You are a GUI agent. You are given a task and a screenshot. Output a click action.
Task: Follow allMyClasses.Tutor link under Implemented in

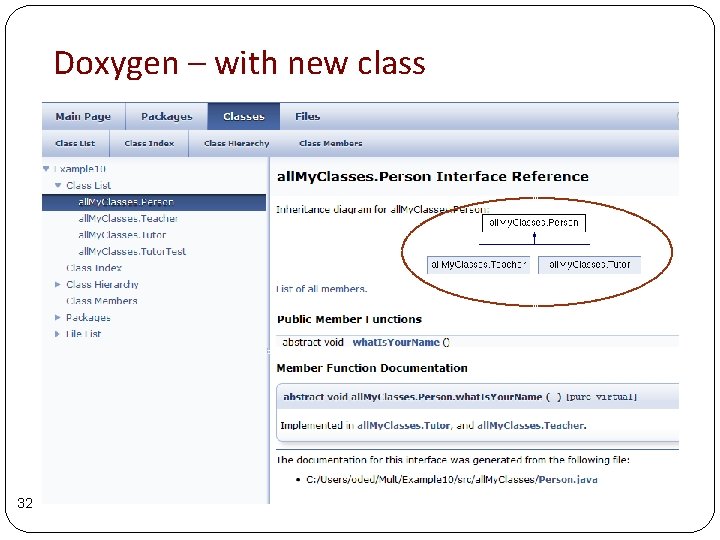click(404, 425)
